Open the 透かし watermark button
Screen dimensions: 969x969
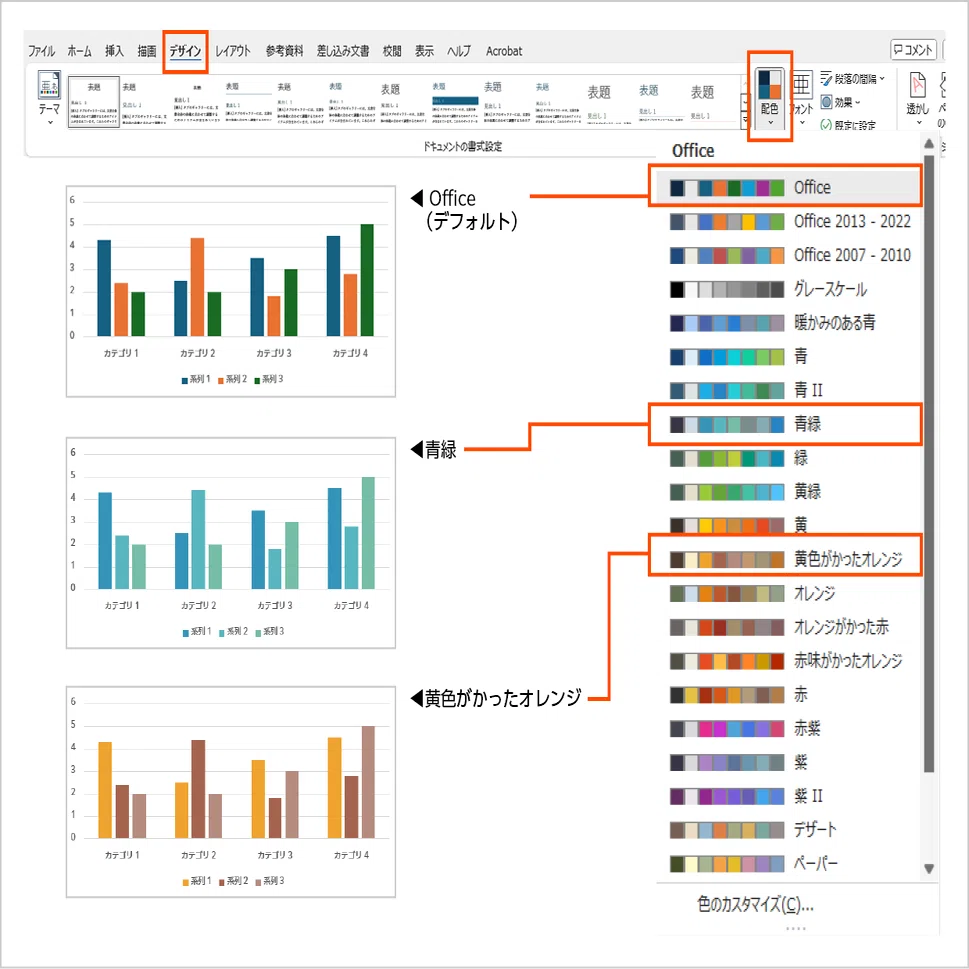918,98
